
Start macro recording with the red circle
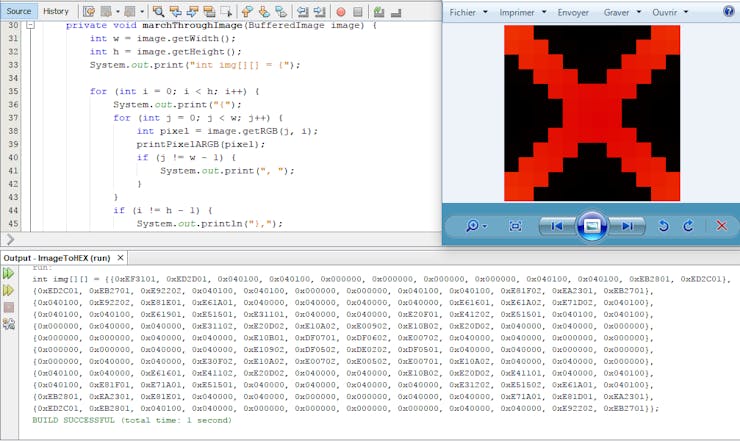tap(341, 12)
